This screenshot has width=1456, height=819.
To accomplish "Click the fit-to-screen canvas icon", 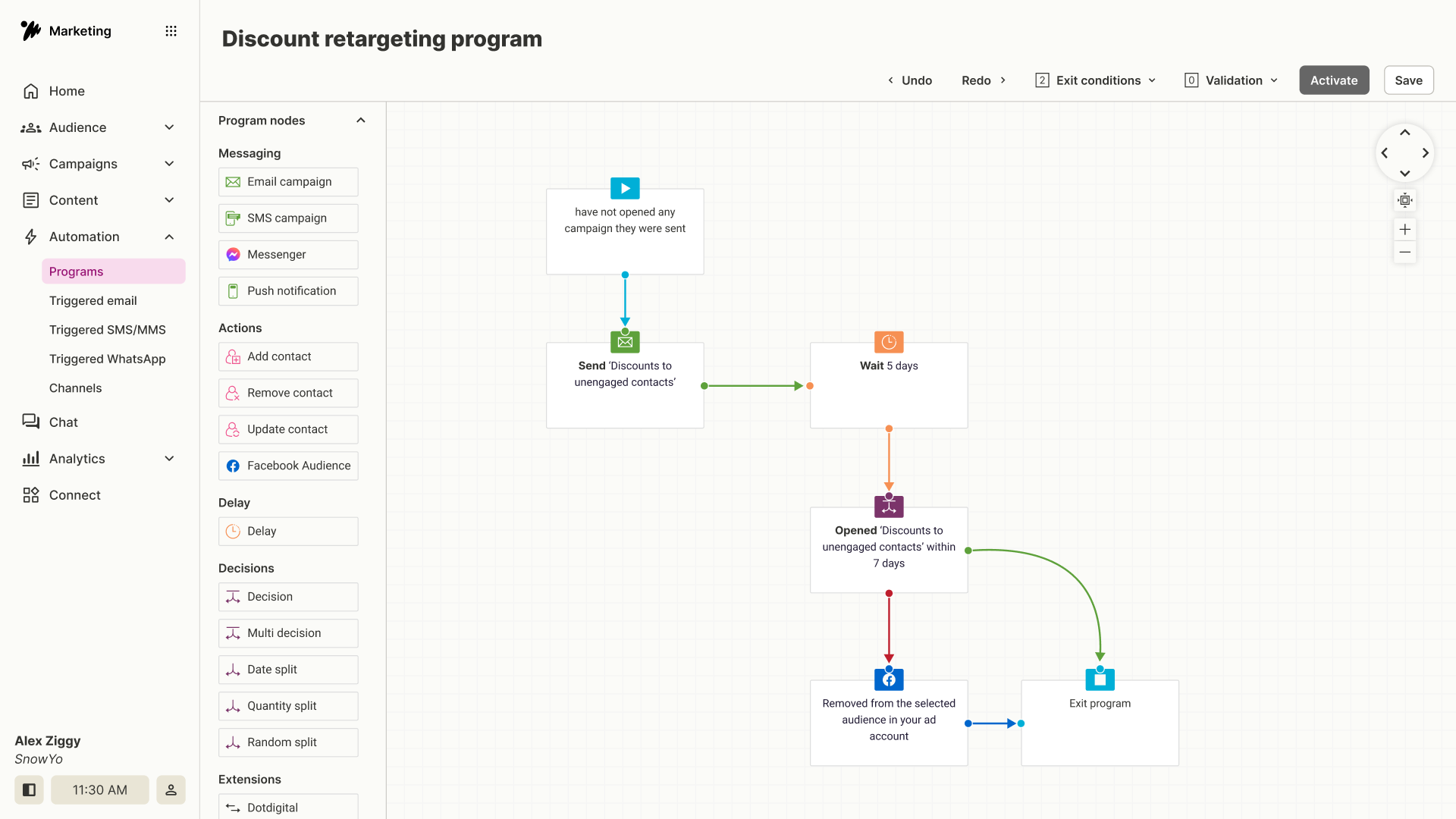I will (1404, 200).
